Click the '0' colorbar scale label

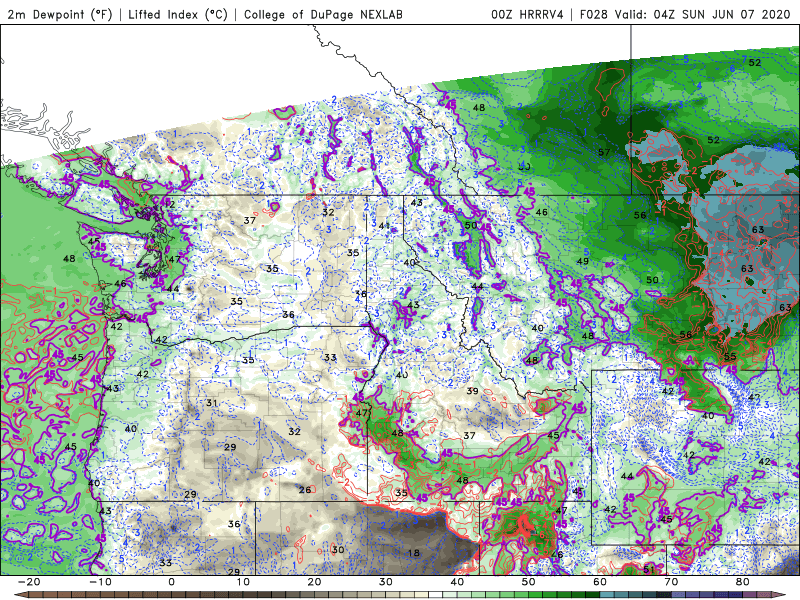[x=171, y=582]
